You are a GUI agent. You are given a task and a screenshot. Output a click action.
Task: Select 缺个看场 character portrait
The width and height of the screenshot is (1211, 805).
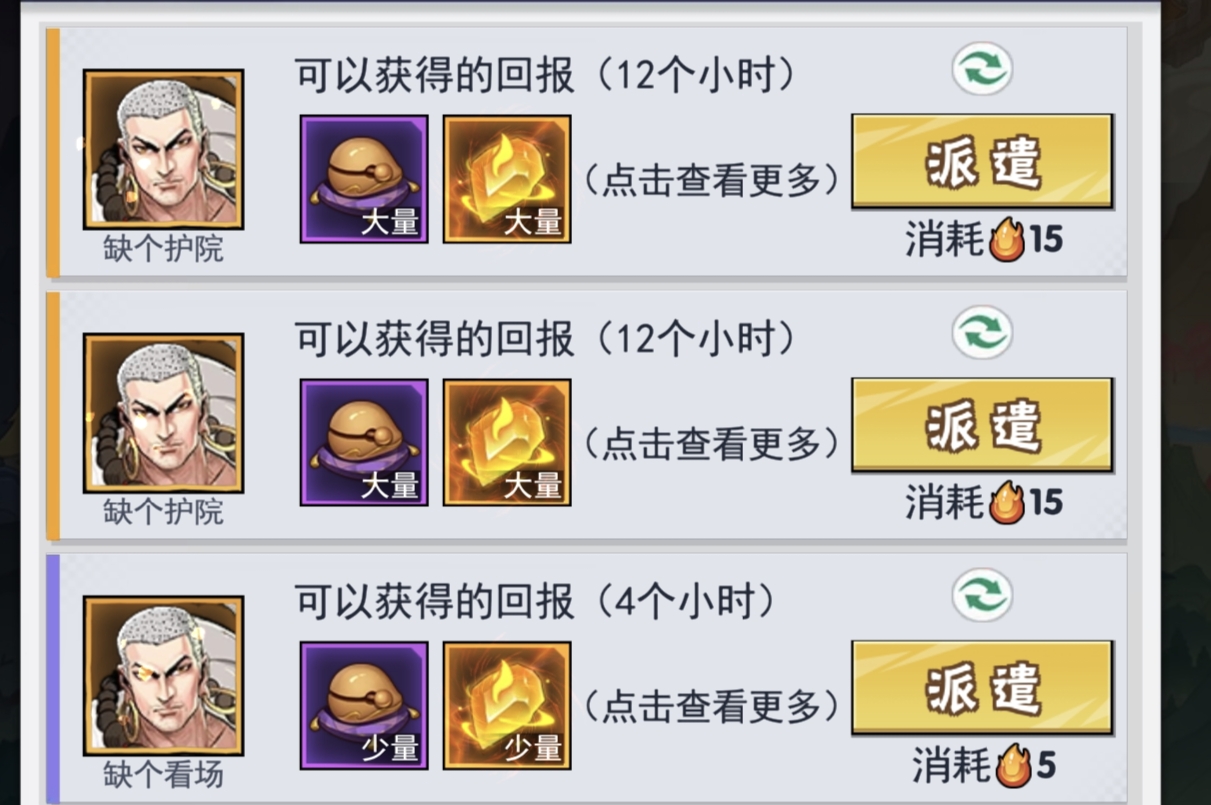click(163, 676)
